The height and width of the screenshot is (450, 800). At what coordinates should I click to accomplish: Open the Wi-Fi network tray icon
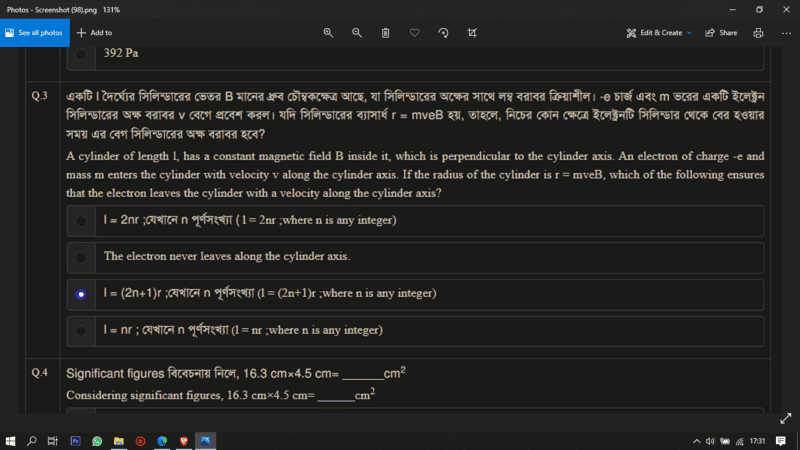pyautogui.click(x=739, y=441)
